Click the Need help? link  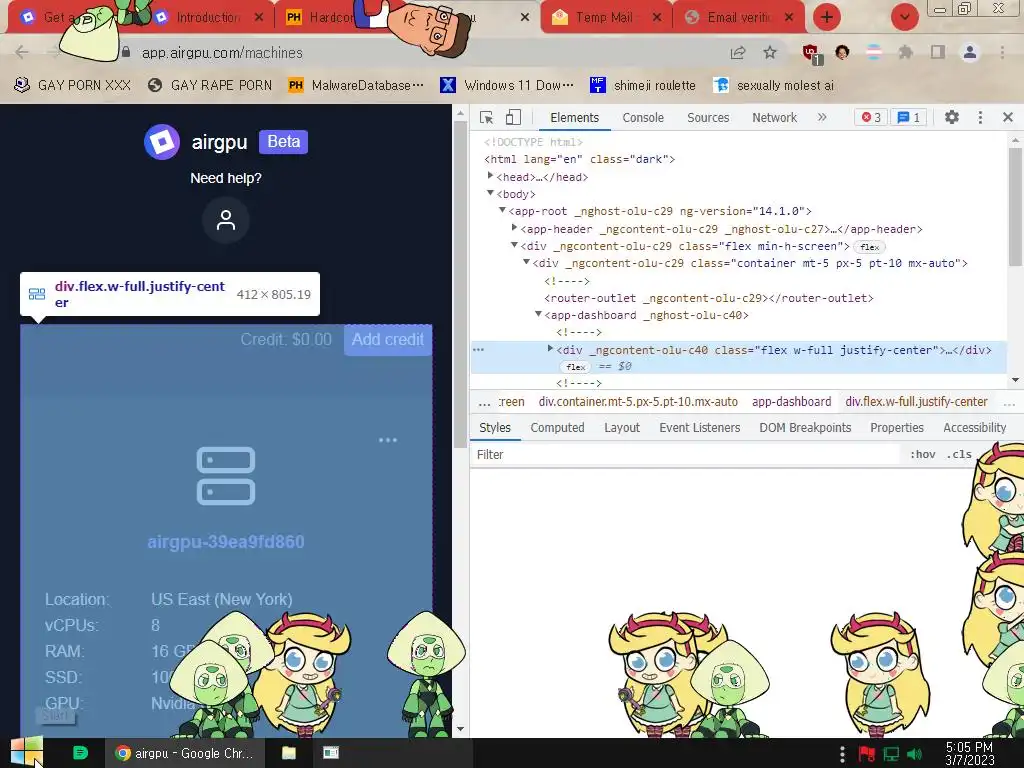226,178
